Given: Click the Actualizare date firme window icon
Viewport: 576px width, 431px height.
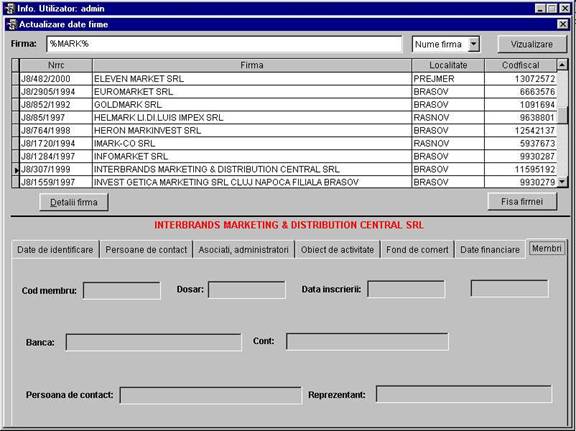Looking at the screenshot, I should click(x=13, y=24).
